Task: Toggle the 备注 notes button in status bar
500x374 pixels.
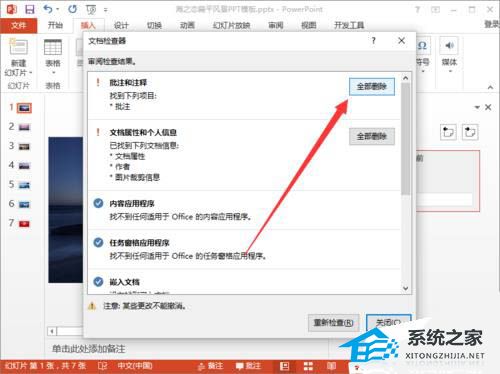Action: click(x=210, y=366)
